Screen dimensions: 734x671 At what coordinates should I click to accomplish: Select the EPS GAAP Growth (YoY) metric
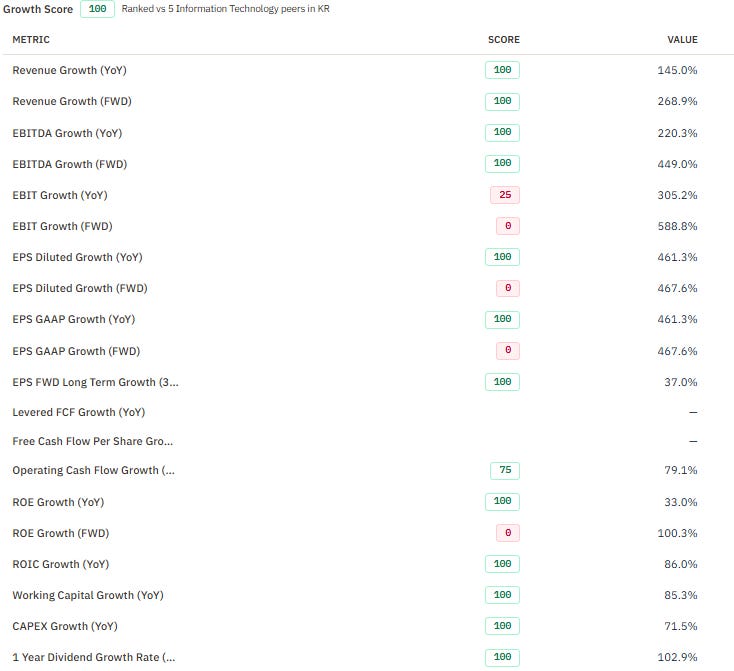(73, 319)
